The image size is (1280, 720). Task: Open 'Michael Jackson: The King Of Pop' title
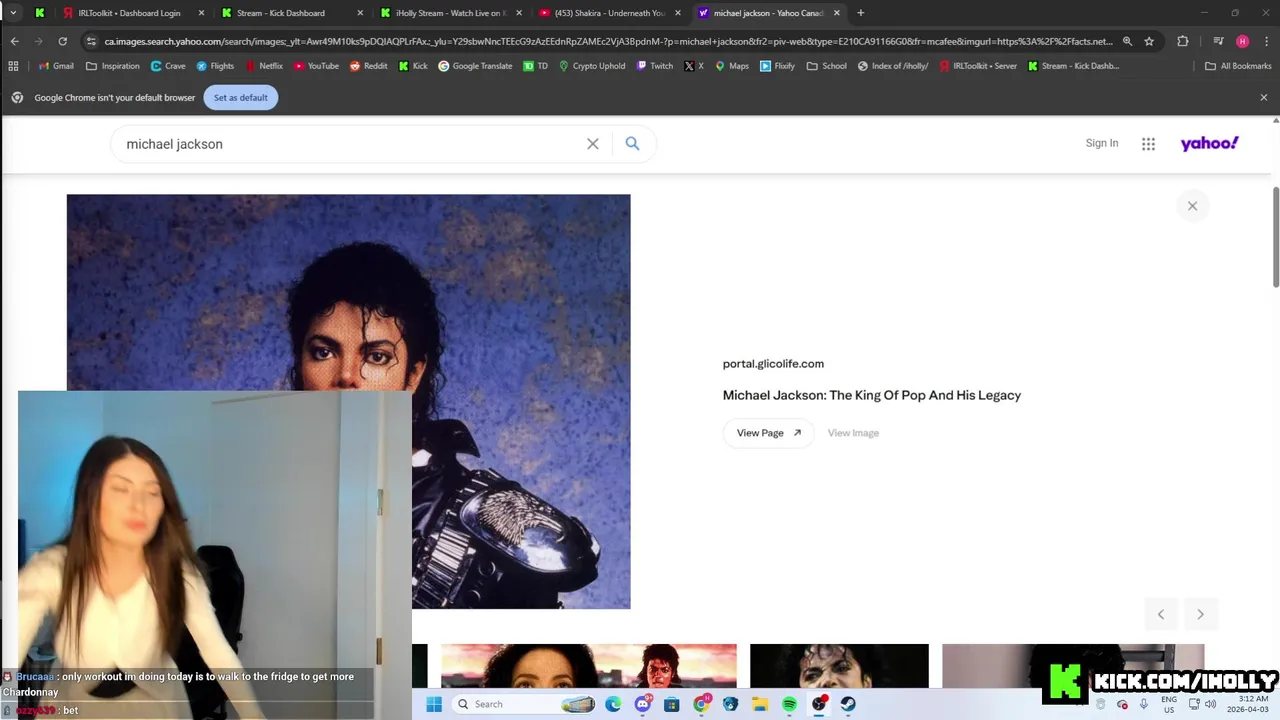[x=872, y=395]
